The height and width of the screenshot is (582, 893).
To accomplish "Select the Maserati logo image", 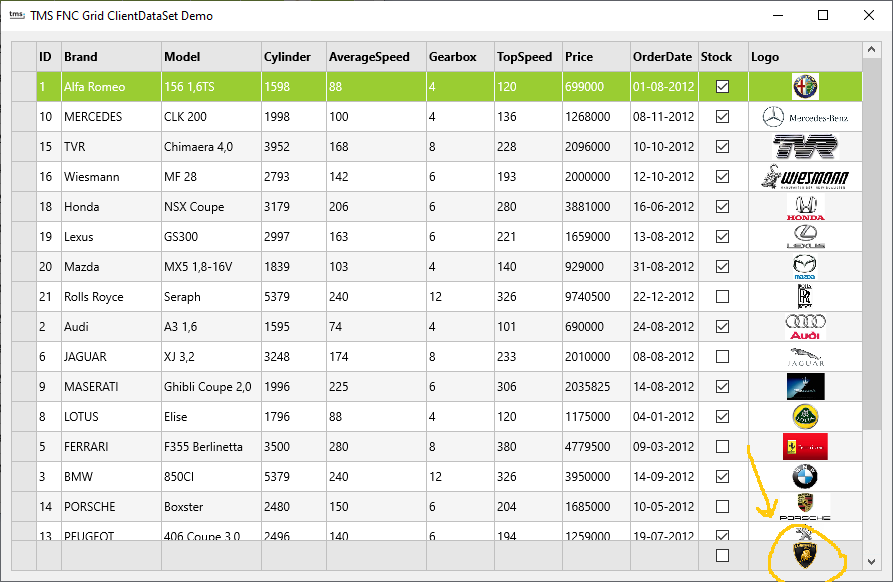I will (805, 387).
